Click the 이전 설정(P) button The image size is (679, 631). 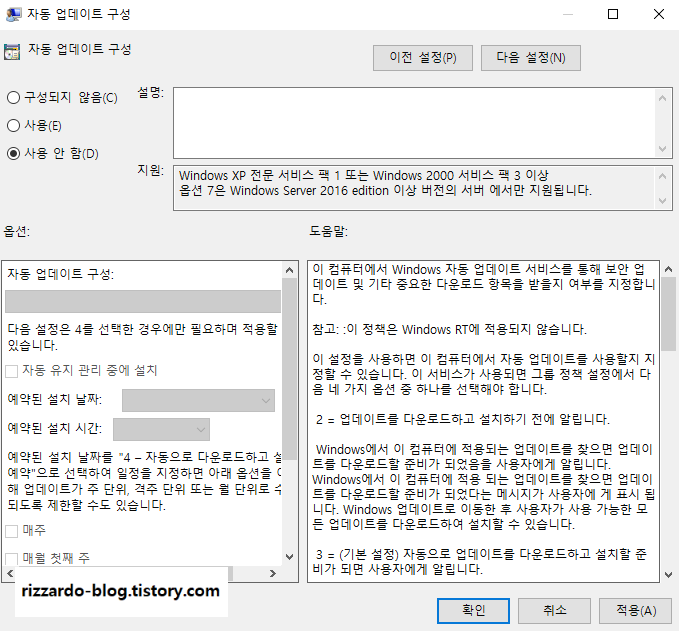click(423, 58)
